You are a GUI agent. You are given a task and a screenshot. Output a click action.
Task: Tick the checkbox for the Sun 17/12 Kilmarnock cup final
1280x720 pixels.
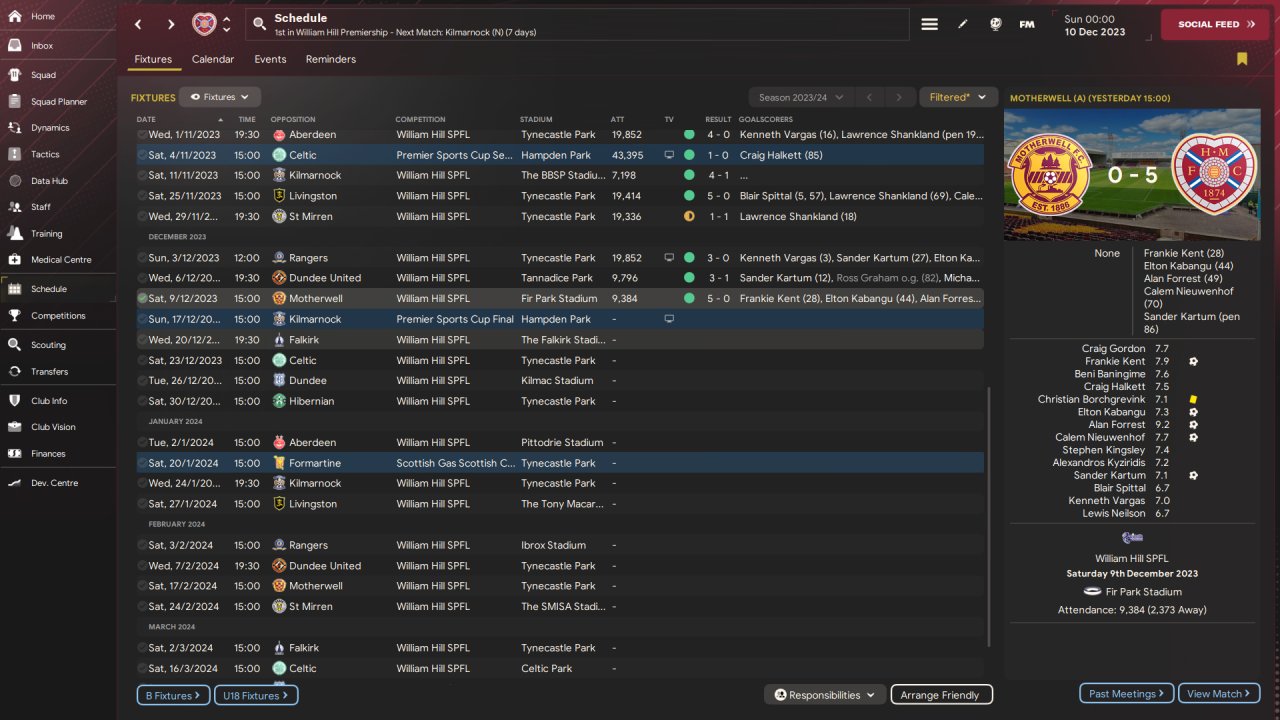click(x=142, y=319)
